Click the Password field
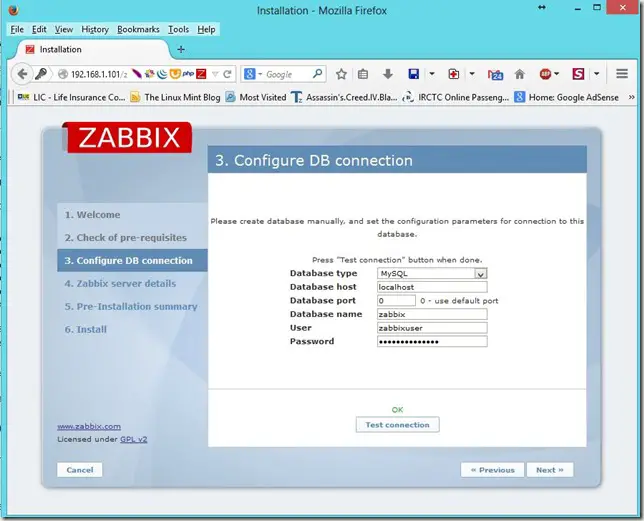 (x=432, y=341)
